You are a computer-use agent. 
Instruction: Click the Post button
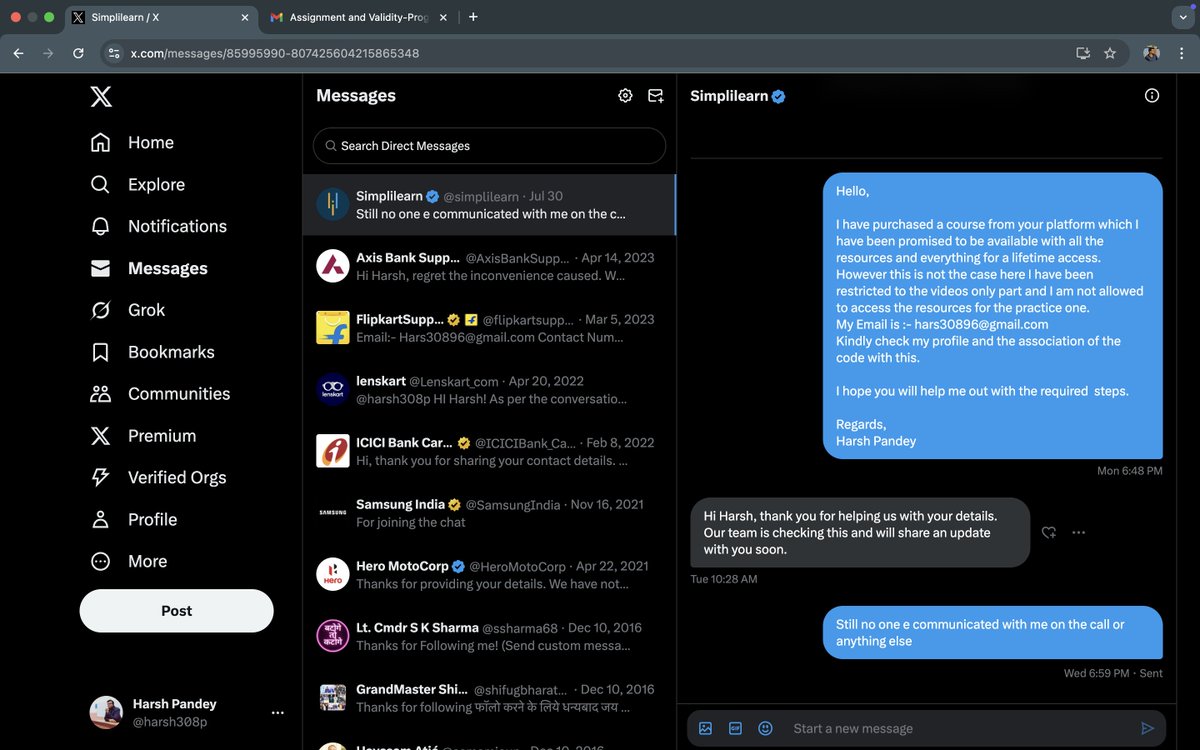(177, 611)
